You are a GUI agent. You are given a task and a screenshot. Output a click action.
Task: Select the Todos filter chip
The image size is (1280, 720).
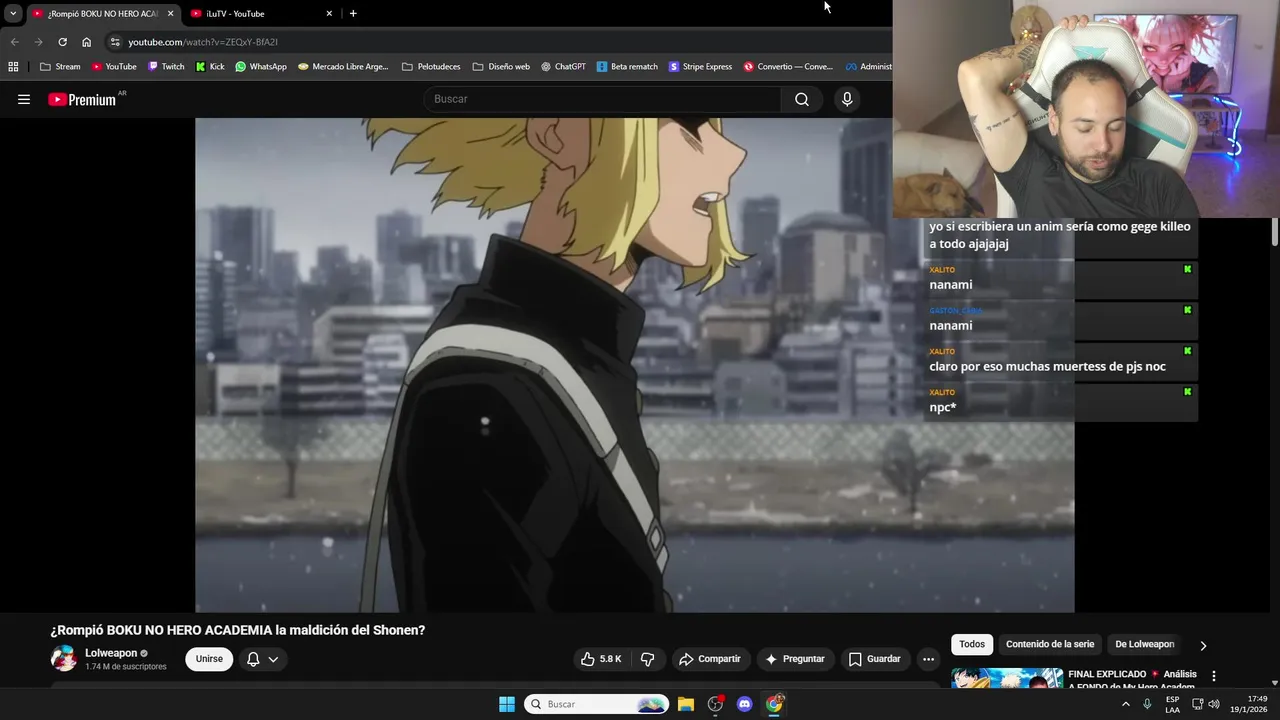tap(972, 644)
